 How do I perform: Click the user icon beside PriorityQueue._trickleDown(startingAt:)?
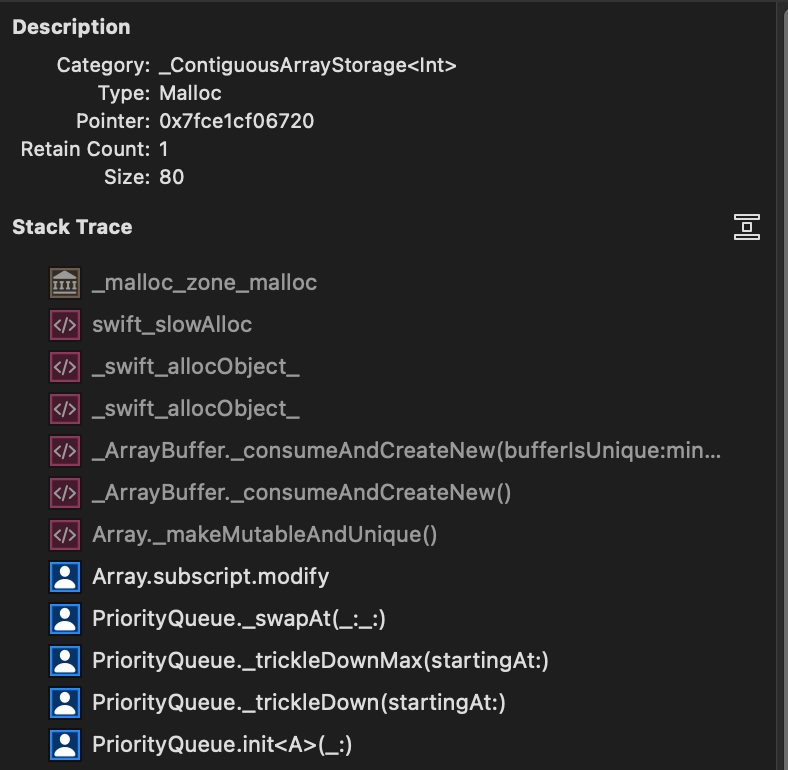coord(65,702)
